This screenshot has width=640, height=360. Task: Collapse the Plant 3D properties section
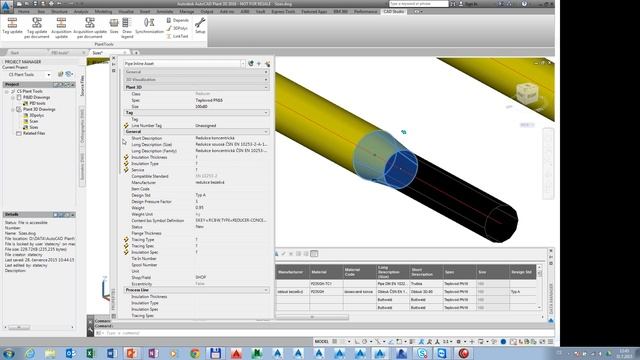[x=266, y=87]
